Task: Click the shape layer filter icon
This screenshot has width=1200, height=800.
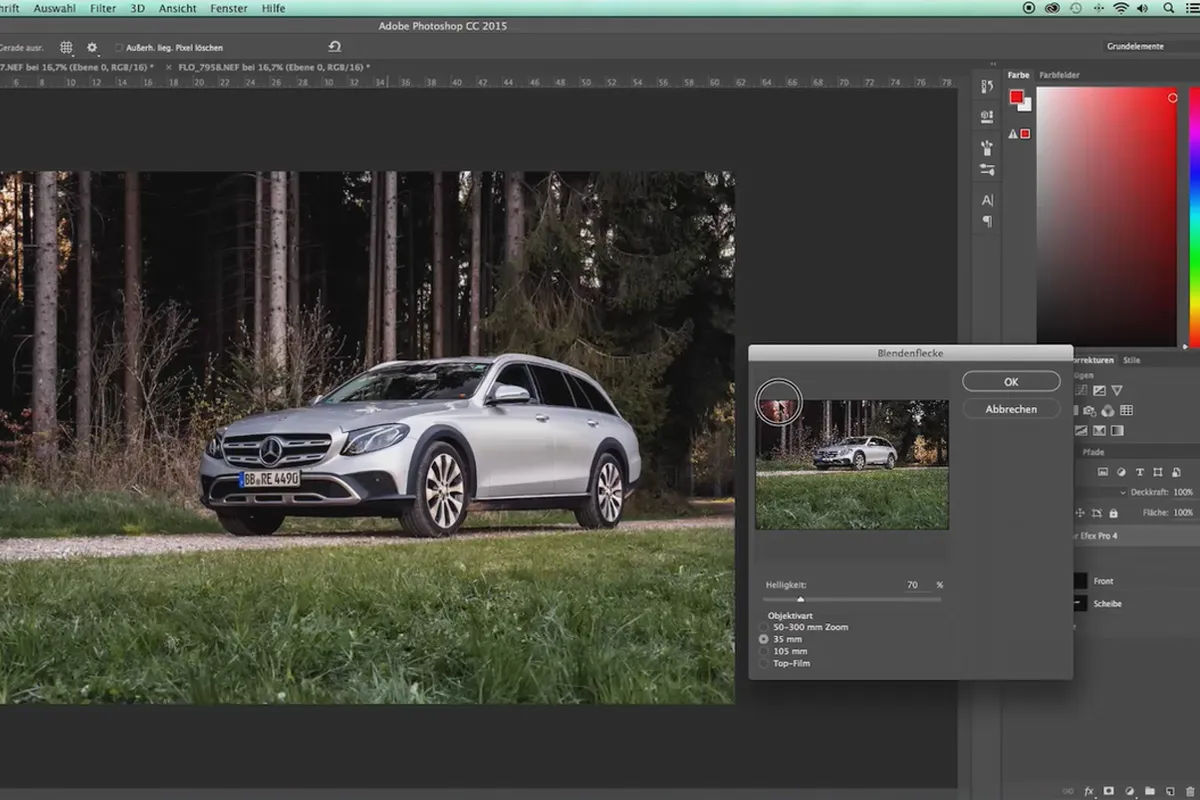Action: [x=1157, y=471]
